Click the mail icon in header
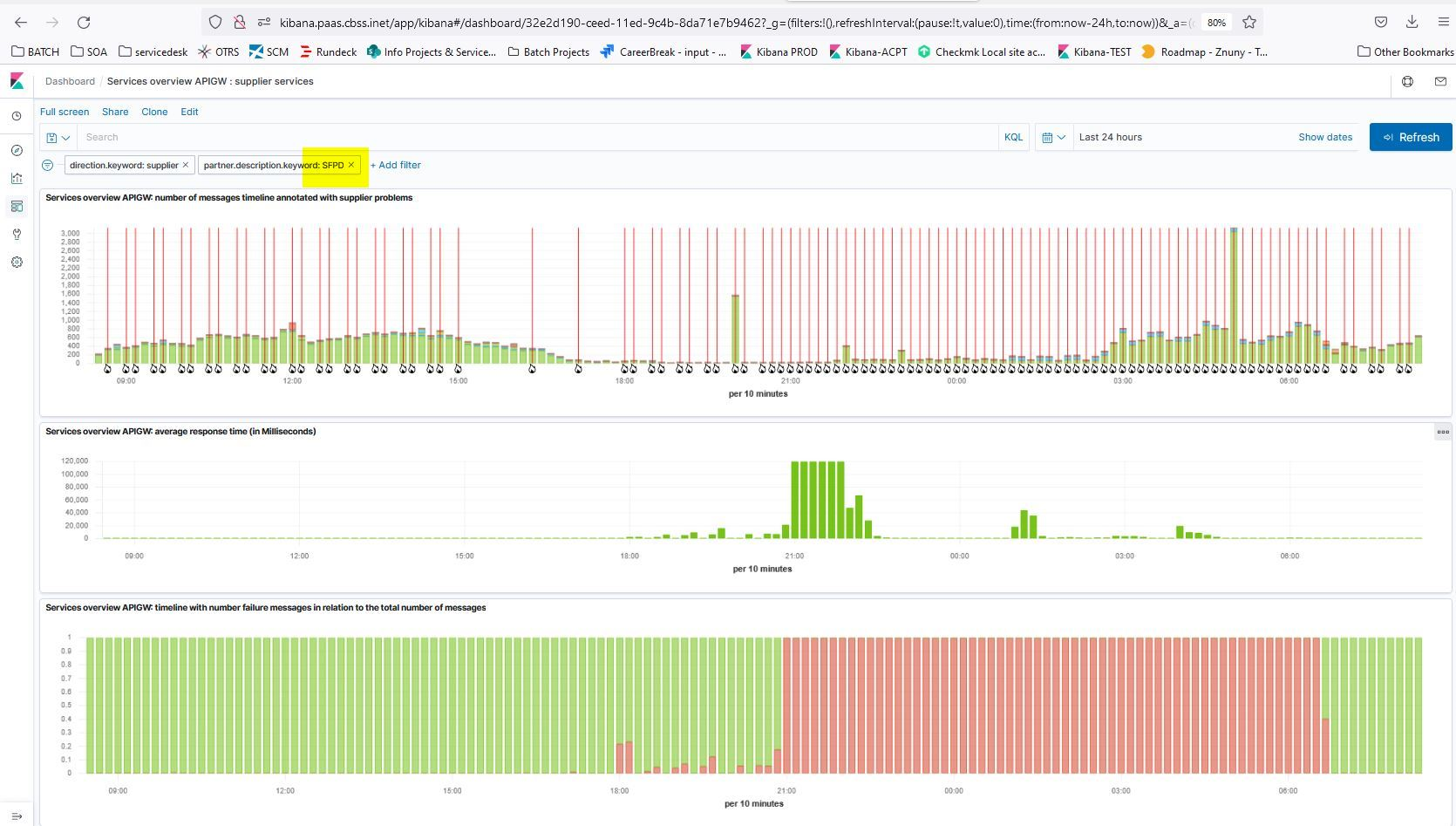 (1440, 81)
